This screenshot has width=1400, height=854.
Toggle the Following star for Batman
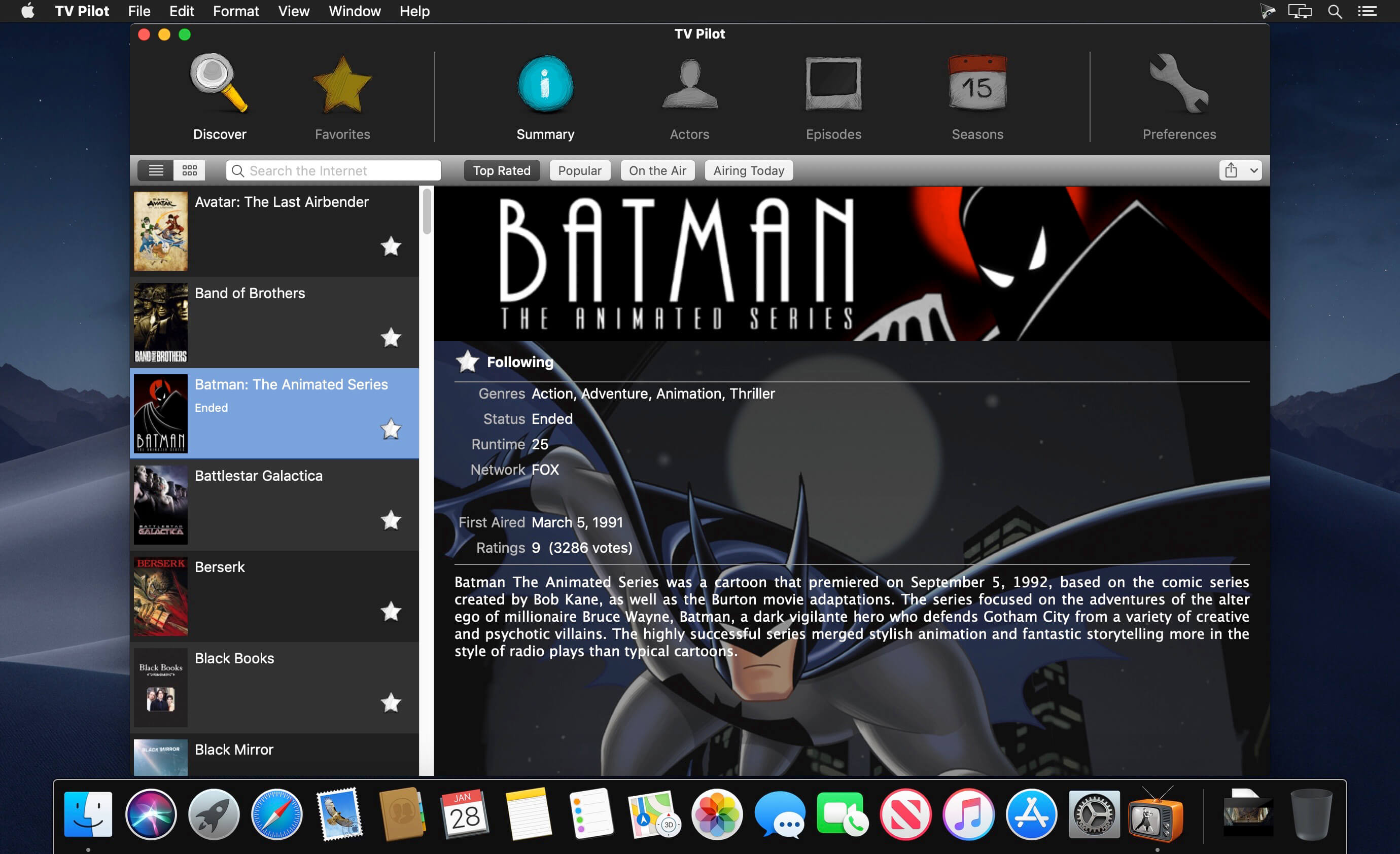467,362
